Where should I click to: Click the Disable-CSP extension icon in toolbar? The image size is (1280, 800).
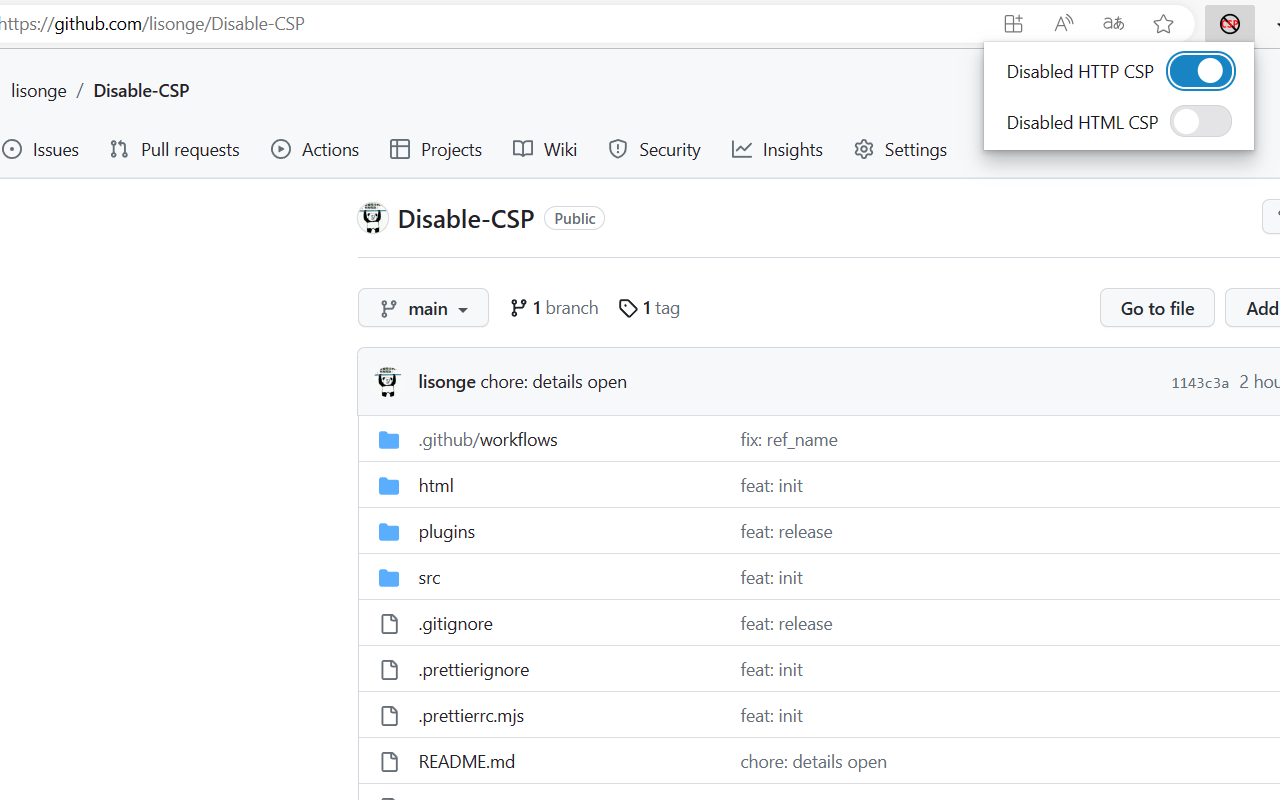1230,24
